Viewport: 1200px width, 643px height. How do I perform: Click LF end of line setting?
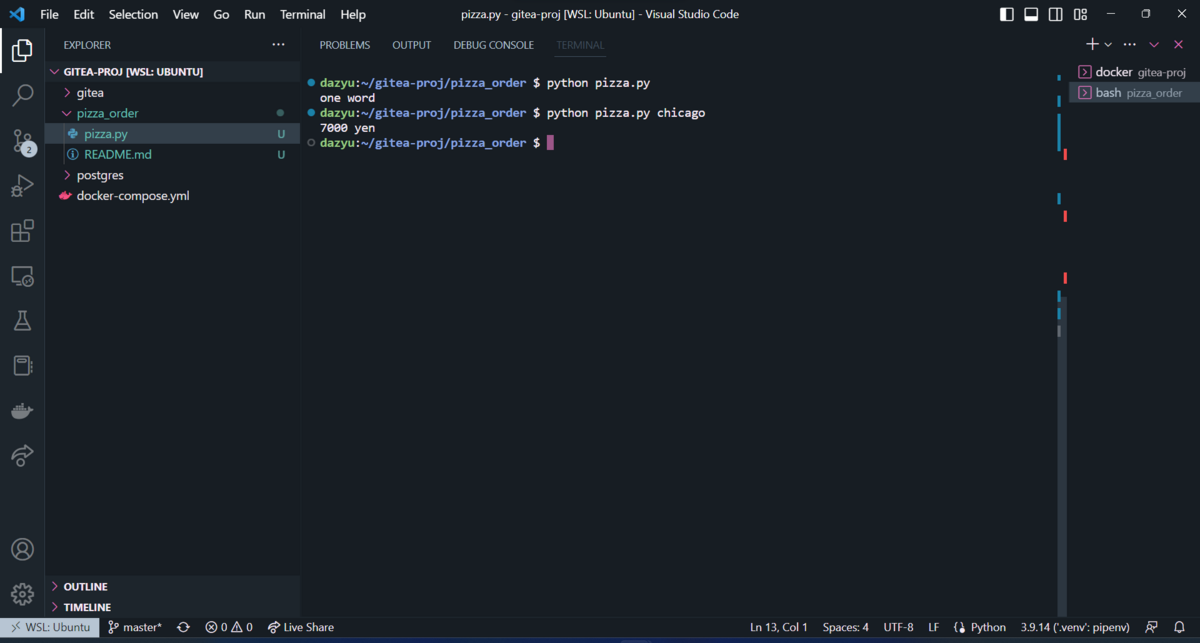tap(933, 627)
